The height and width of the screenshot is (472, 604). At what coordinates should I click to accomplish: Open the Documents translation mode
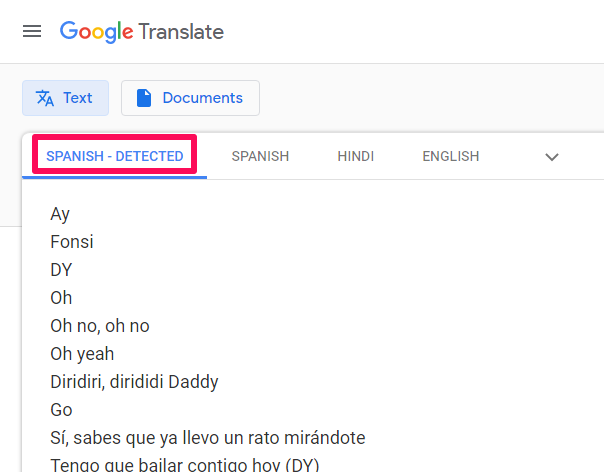190,98
